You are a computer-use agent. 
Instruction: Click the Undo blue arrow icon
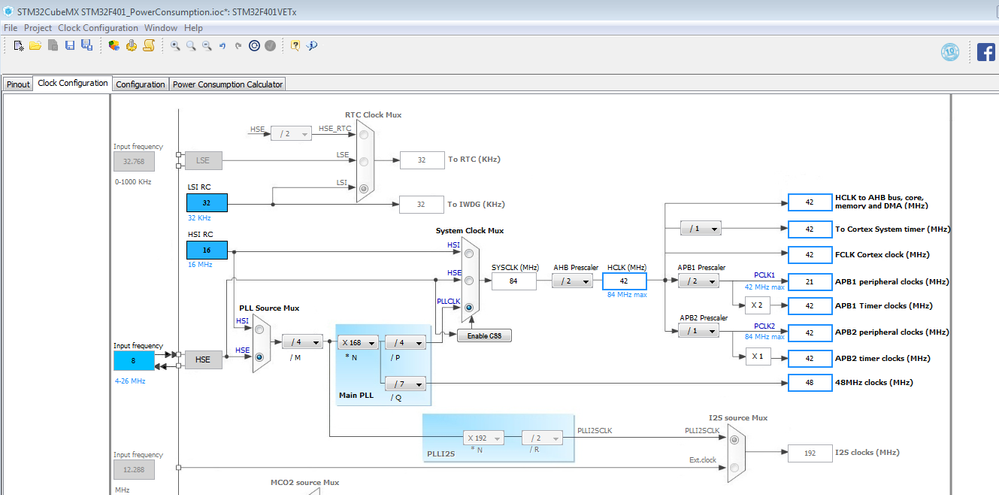coord(222,46)
